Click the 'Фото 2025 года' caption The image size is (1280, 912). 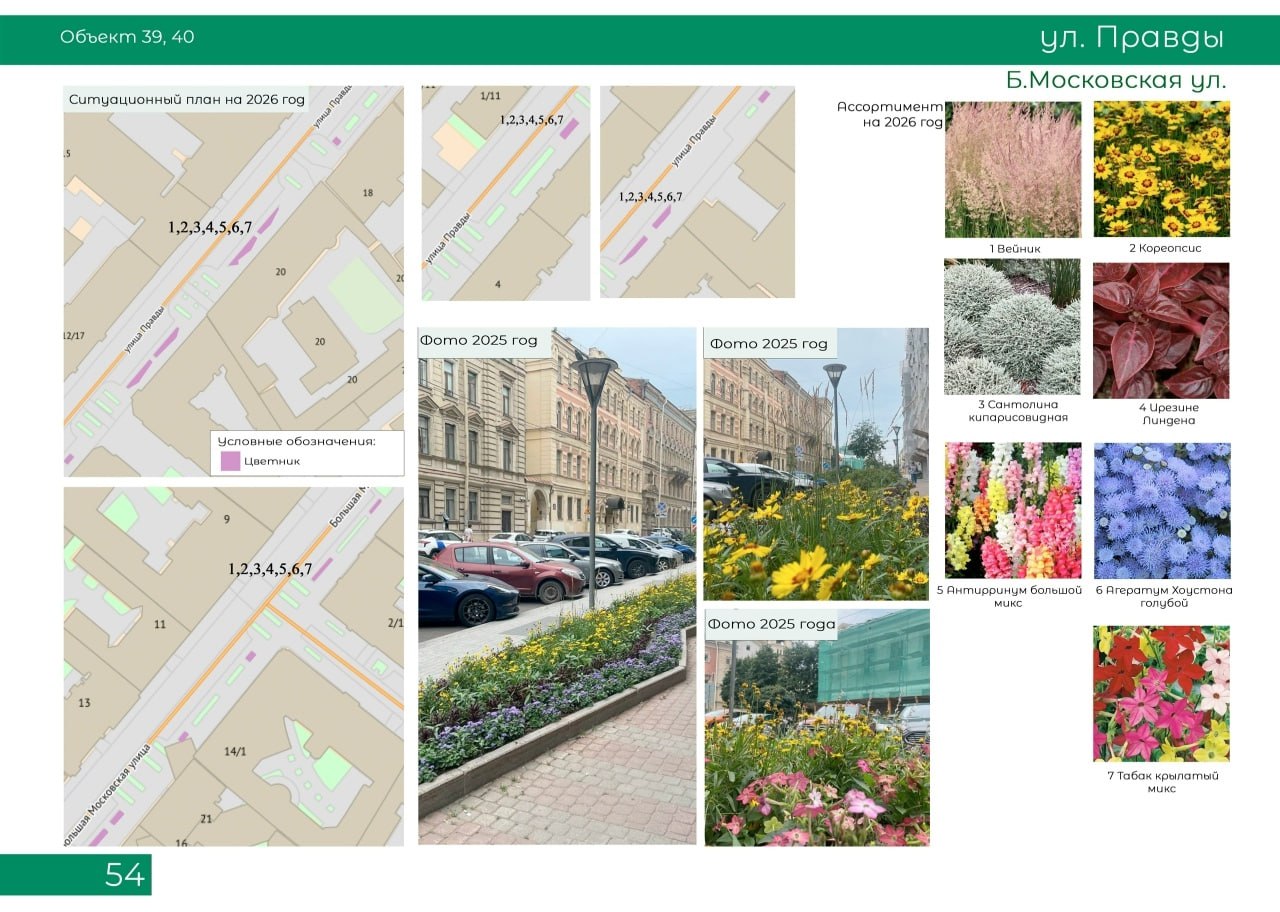(767, 624)
